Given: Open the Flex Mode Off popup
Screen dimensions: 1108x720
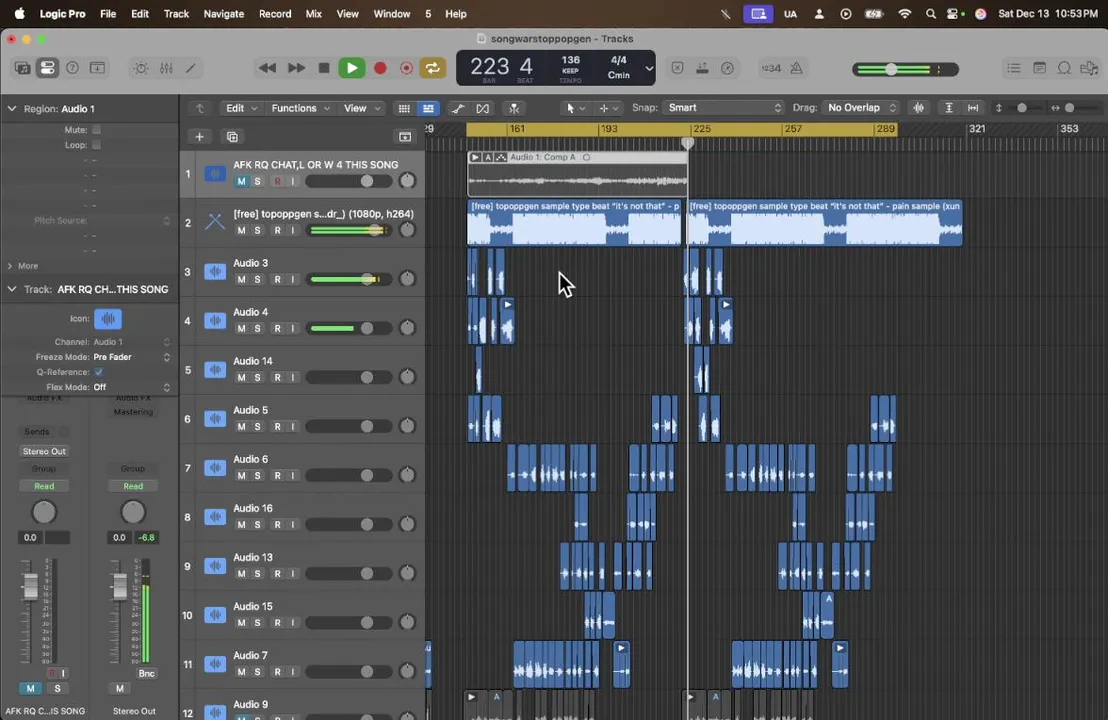Looking at the screenshot, I should pos(131,387).
